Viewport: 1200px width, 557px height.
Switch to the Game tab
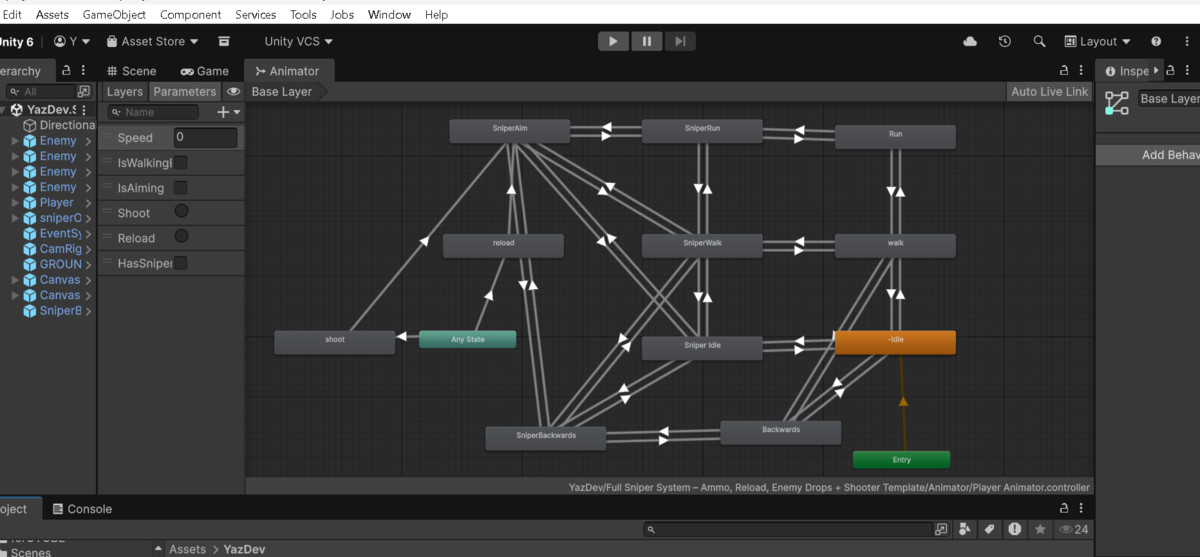click(205, 71)
